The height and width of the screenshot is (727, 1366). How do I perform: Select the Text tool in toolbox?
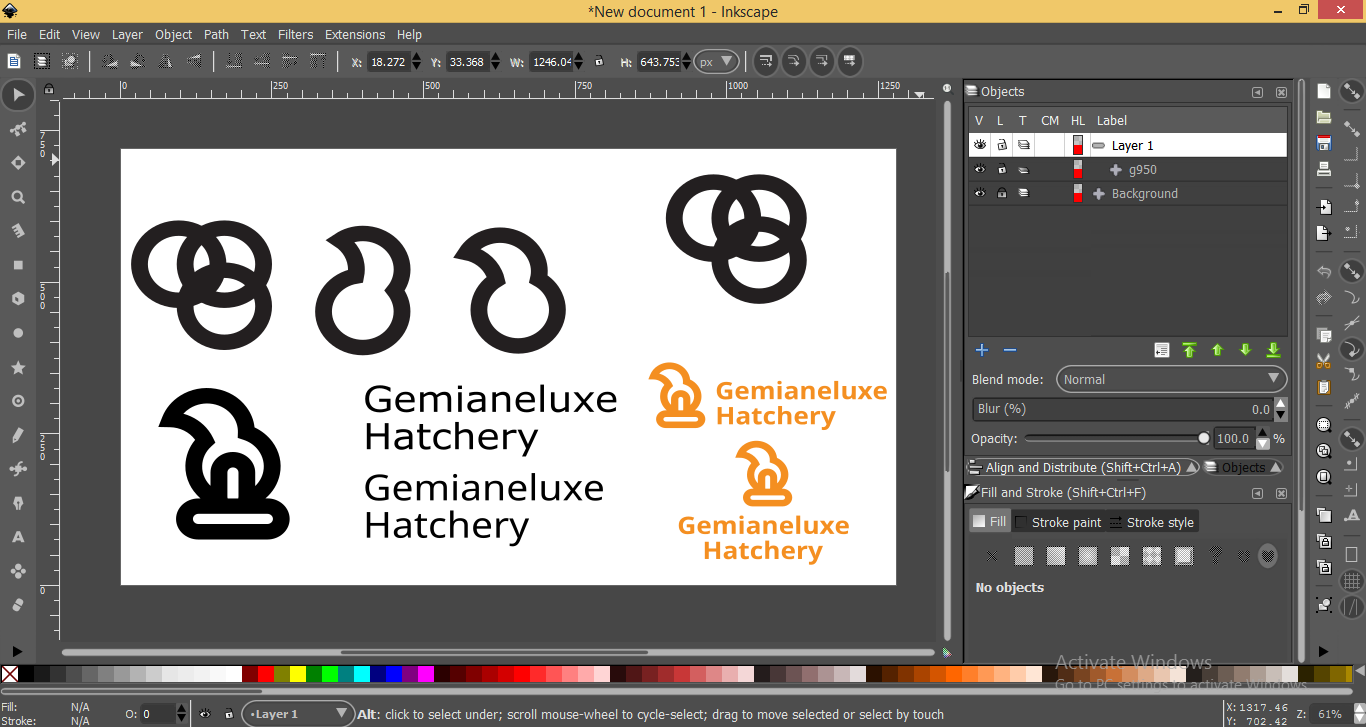(17, 537)
